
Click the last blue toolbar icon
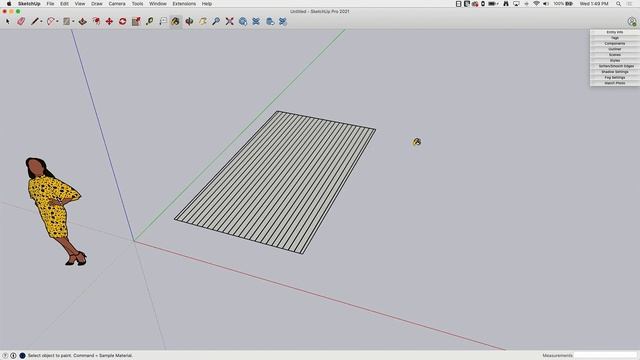click(x=283, y=21)
